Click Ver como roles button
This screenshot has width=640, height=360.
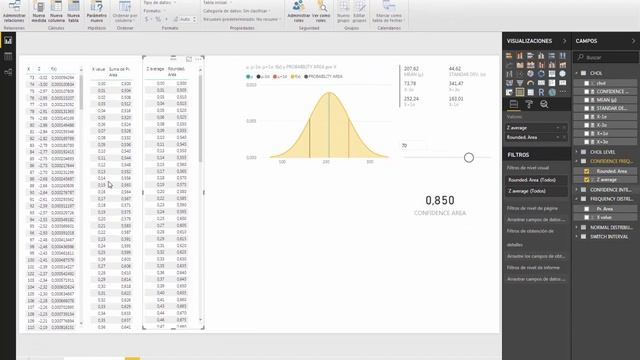[321, 11]
